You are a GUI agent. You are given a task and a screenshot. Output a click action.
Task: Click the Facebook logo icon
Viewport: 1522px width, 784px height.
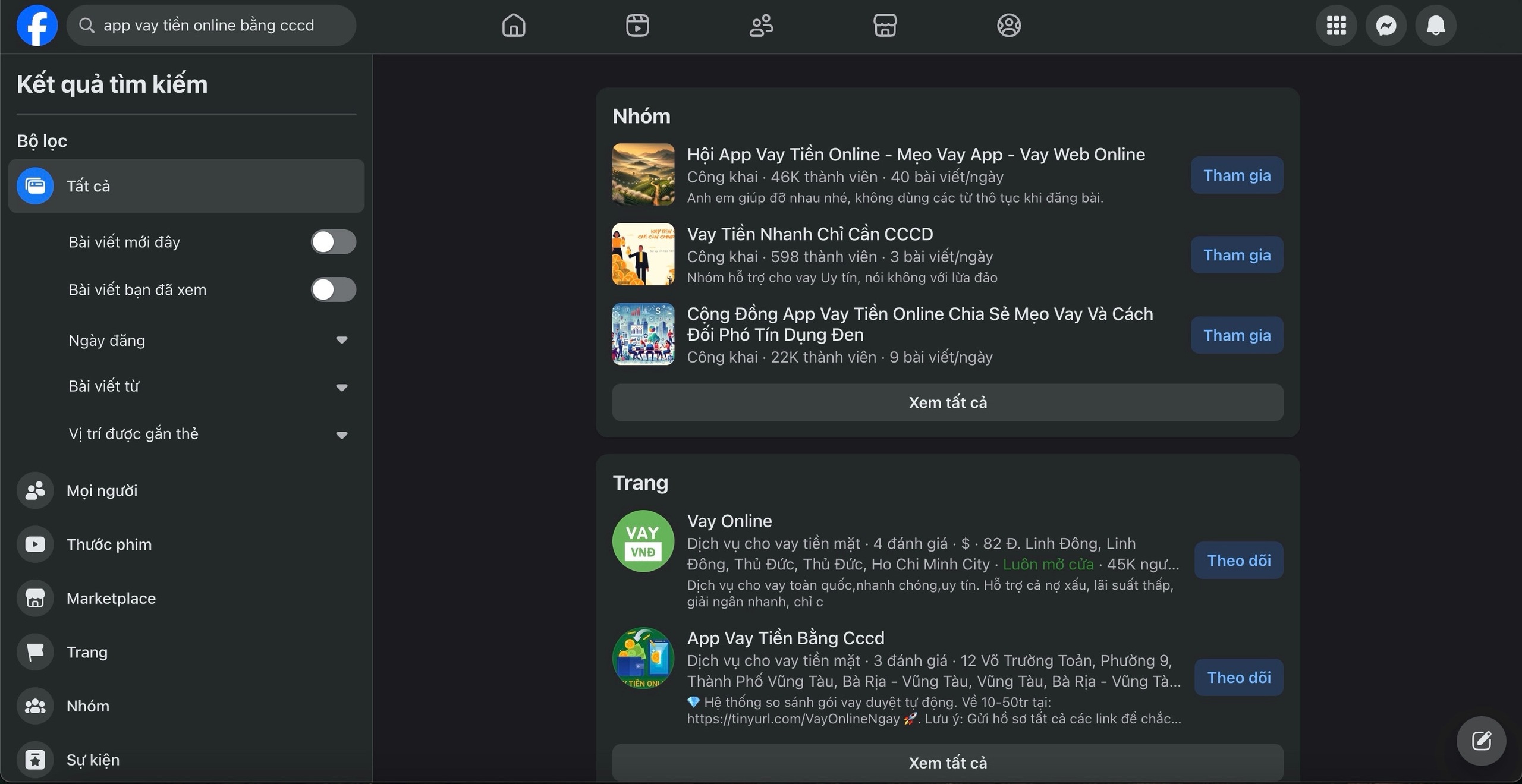tap(37, 26)
